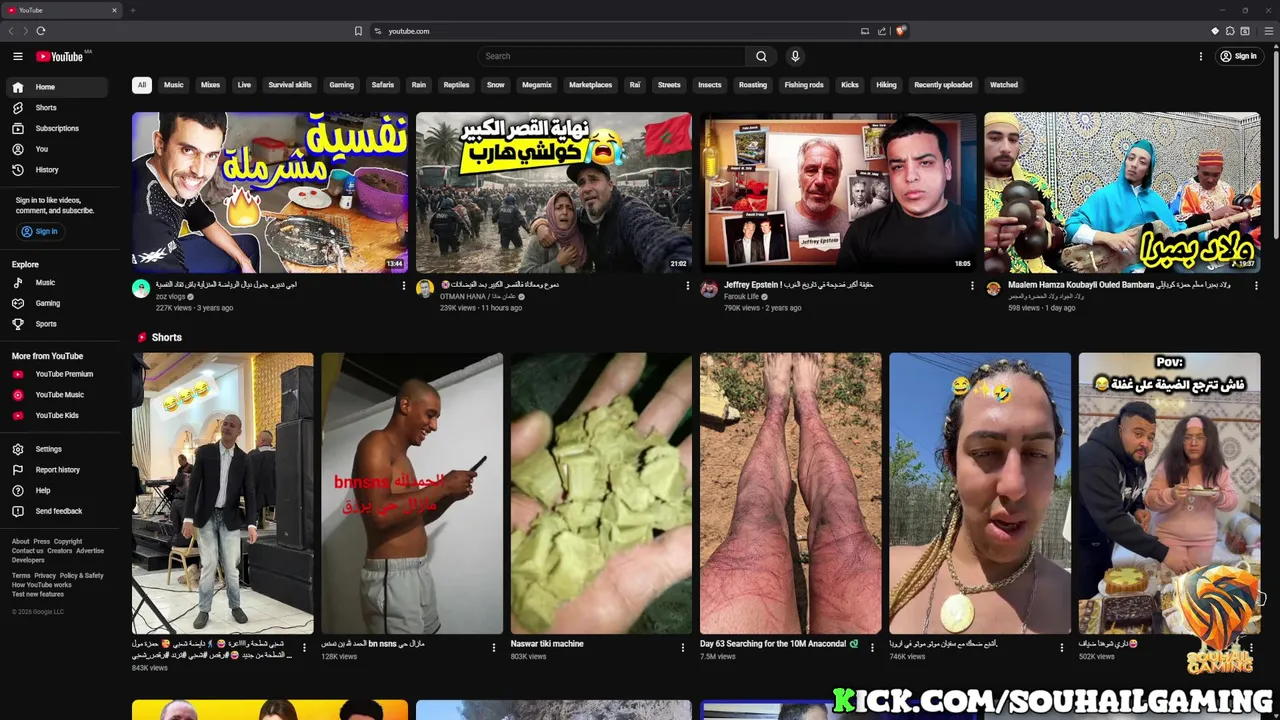Select the Recently uploaded chip
Image resolution: width=1280 pixels, height=720 pixels.
tap(943, 85)
